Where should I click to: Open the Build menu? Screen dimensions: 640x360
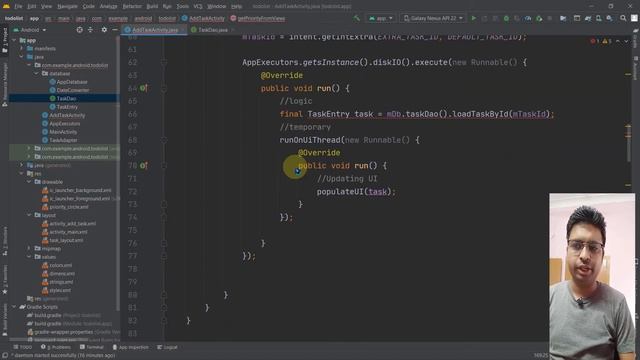(x=152, y=7)
